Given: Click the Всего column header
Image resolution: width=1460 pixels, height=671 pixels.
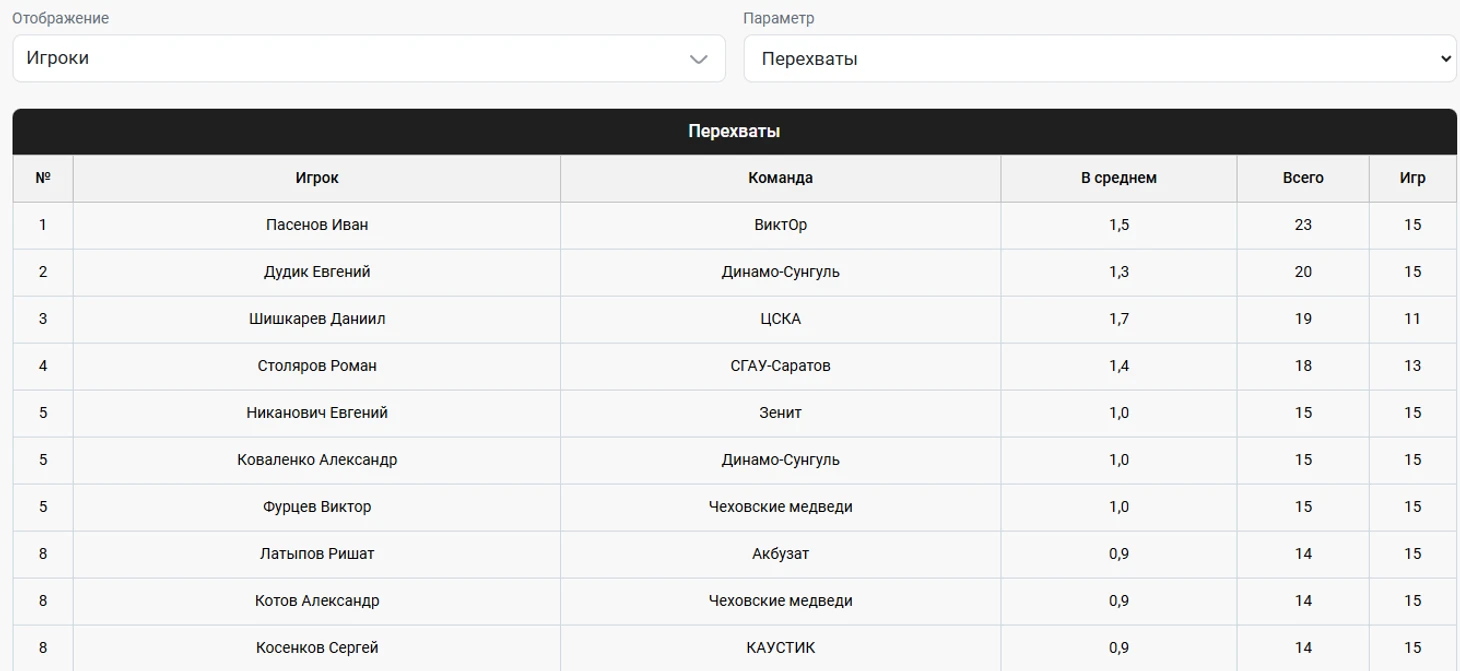Looking at the screenshot, I should click(x=1303, y=178).
